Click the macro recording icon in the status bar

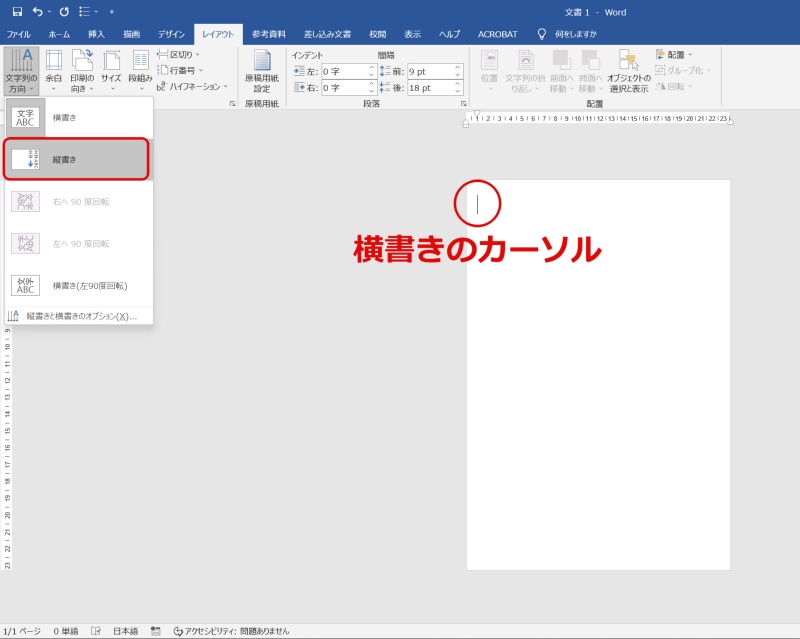(x=156, y=631)
